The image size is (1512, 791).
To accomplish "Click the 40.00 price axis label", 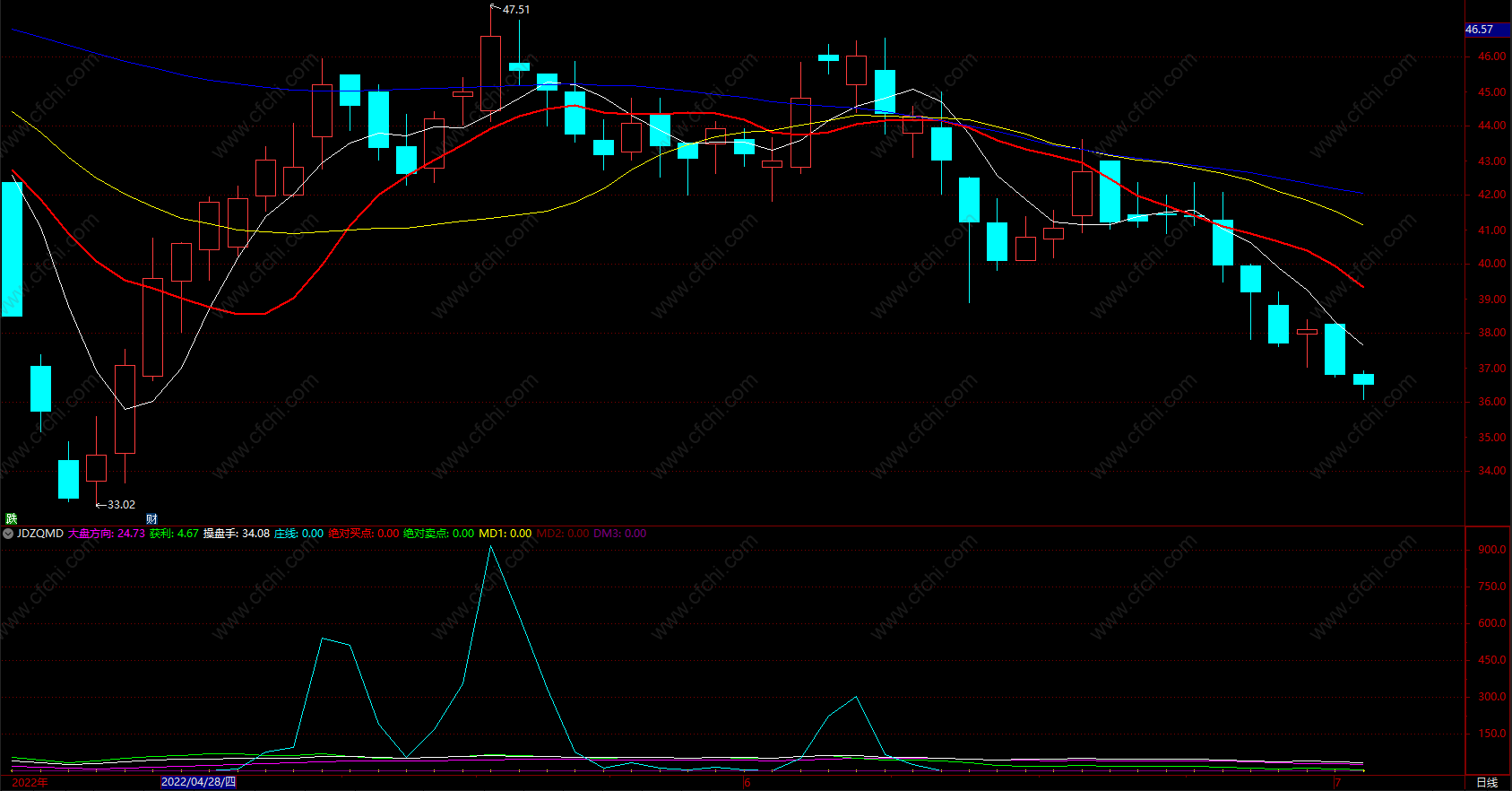I will [1492, 264].
